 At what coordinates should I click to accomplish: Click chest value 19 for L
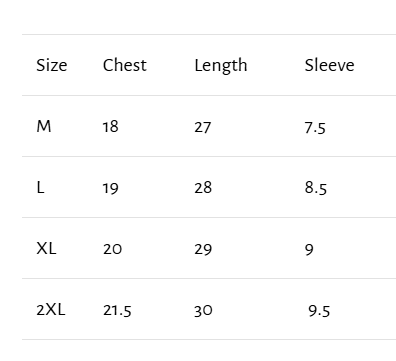point(111,188)
